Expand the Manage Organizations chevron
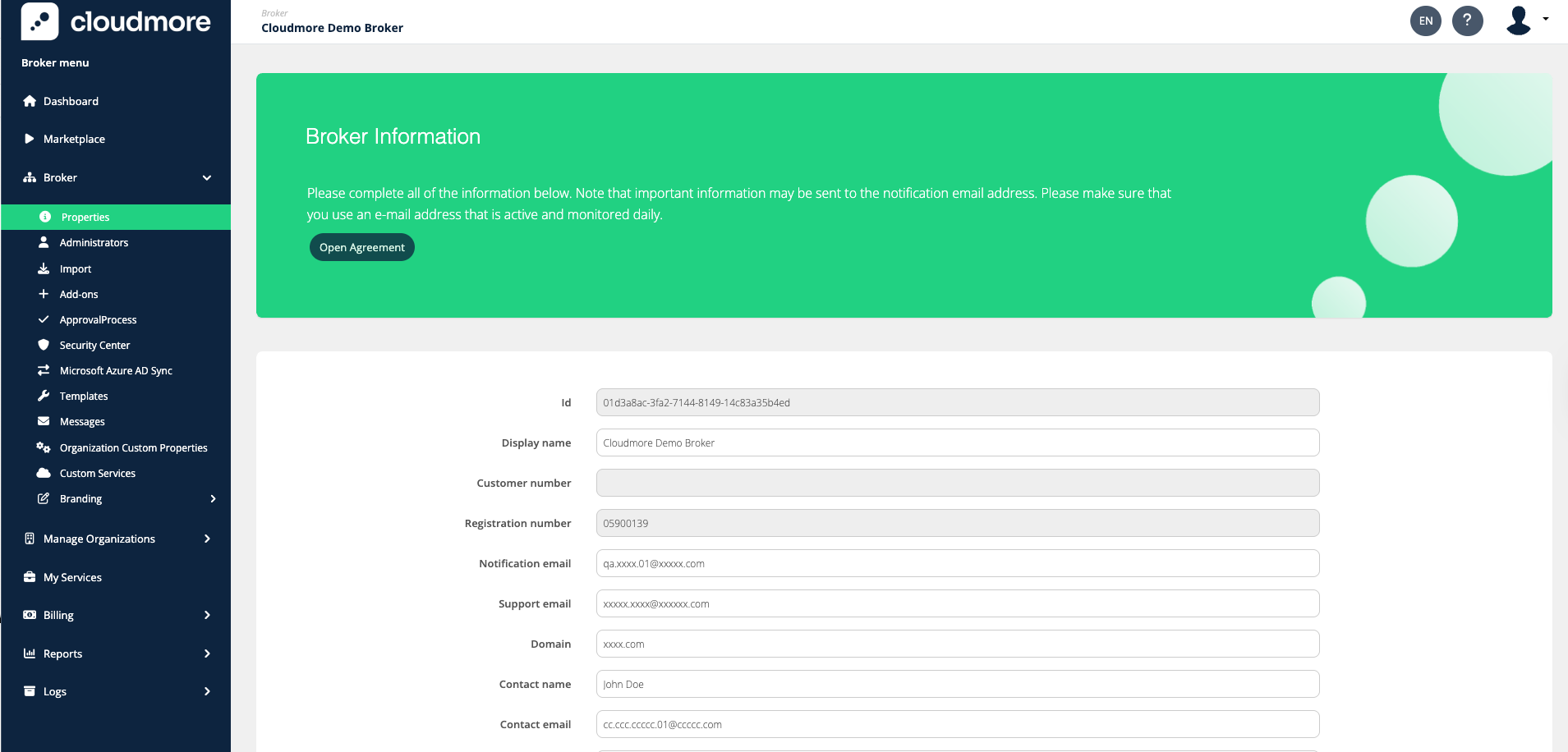This screenshot has height=752, width=1568. click(207, 539)
